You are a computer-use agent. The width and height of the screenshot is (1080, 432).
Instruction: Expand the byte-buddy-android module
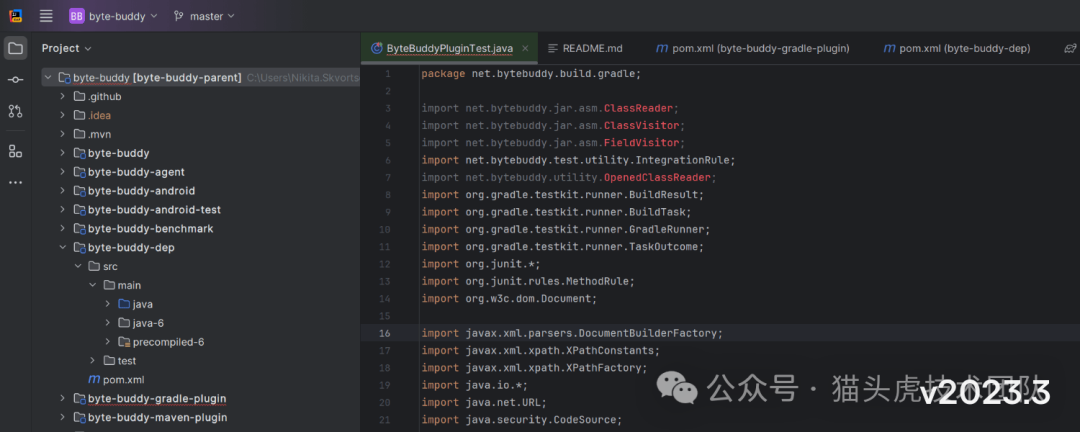[x=63, y=191]
